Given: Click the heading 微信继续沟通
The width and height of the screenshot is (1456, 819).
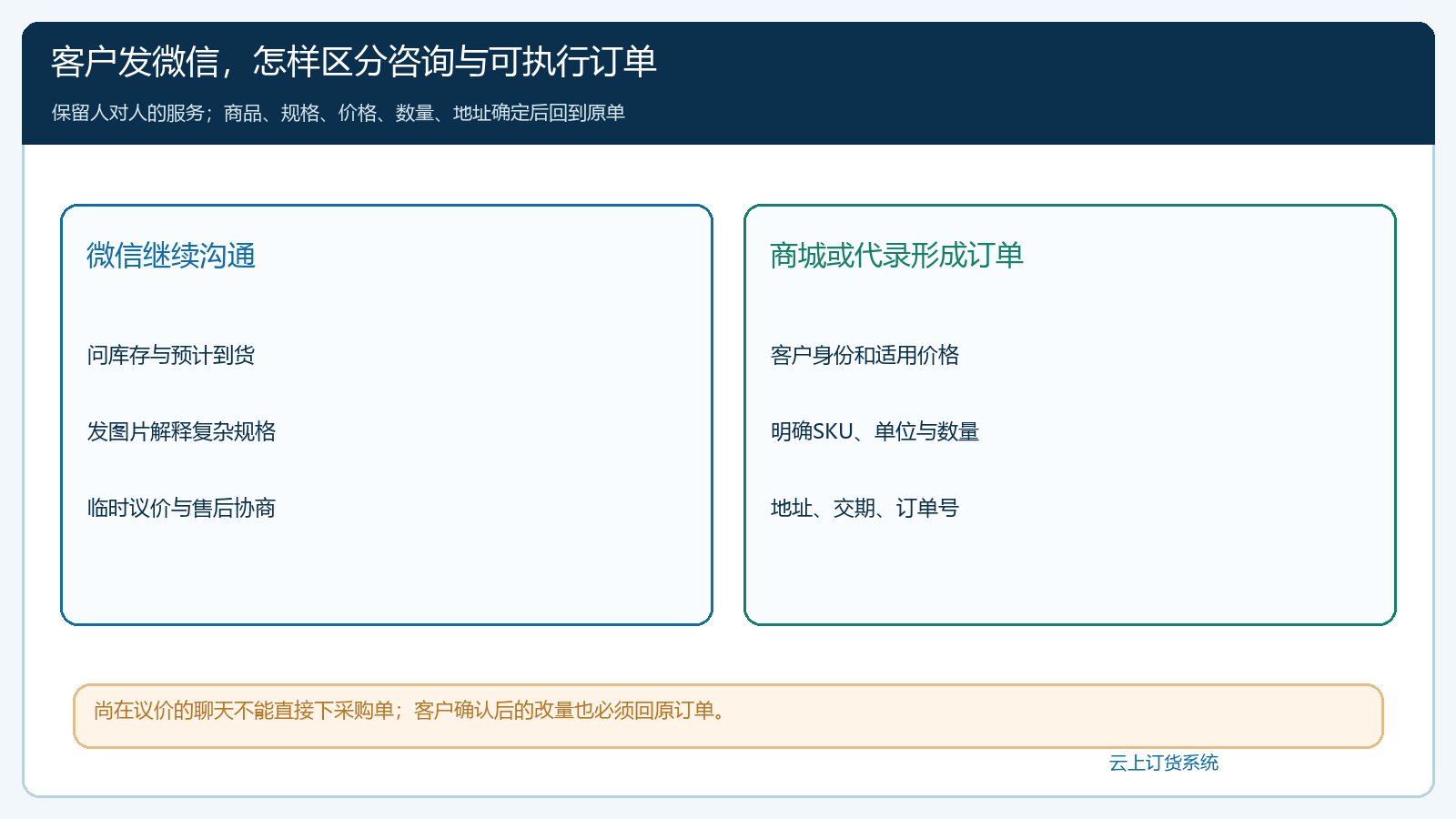Looking at the screenshot, I should [x=171, y=256].
